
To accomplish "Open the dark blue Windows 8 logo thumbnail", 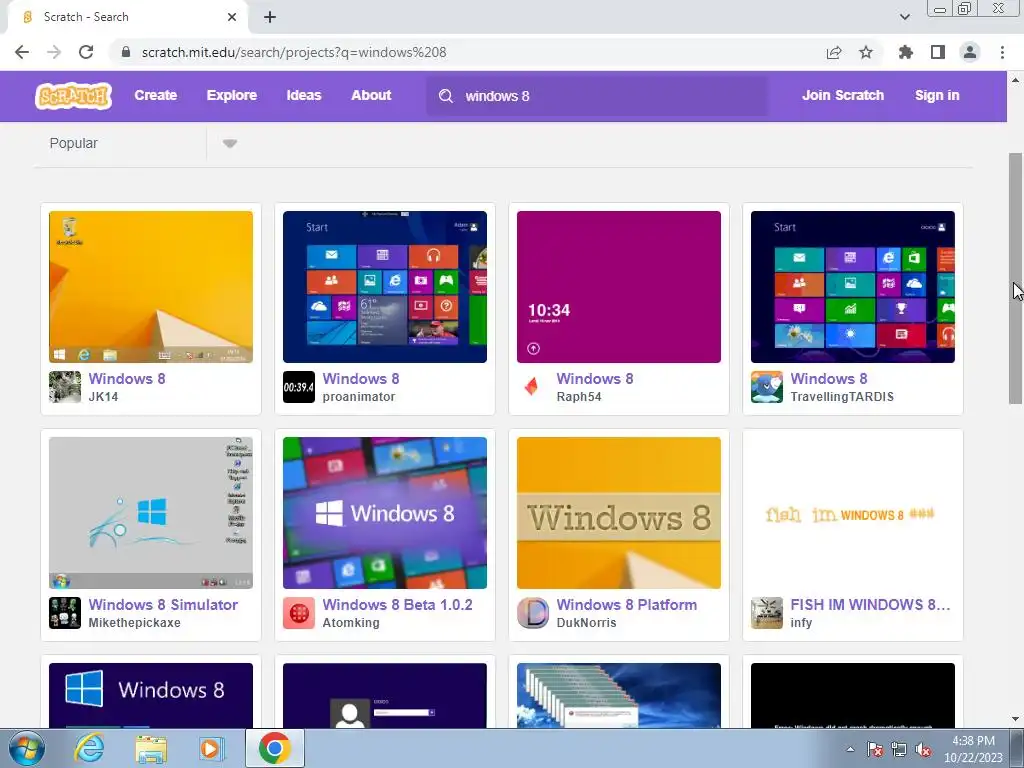I will [x=151, y=696].
